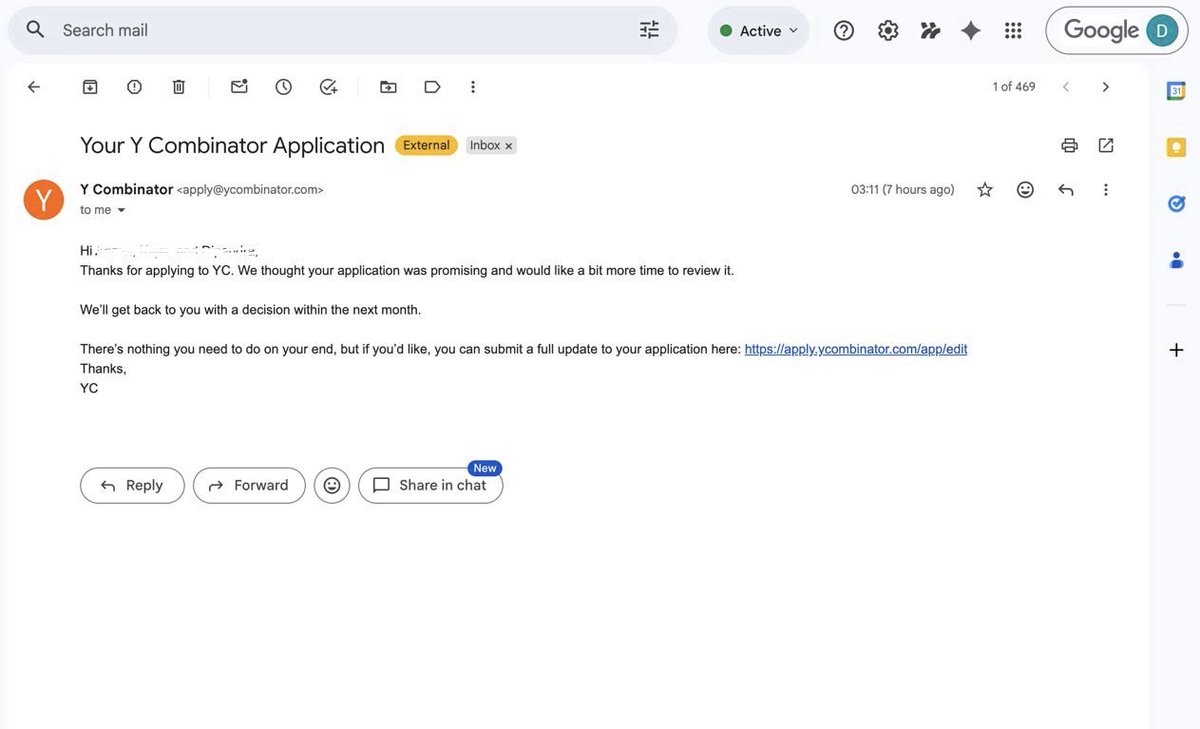Open Contacts side panel
The image size is (1200, 729).
1176,260
